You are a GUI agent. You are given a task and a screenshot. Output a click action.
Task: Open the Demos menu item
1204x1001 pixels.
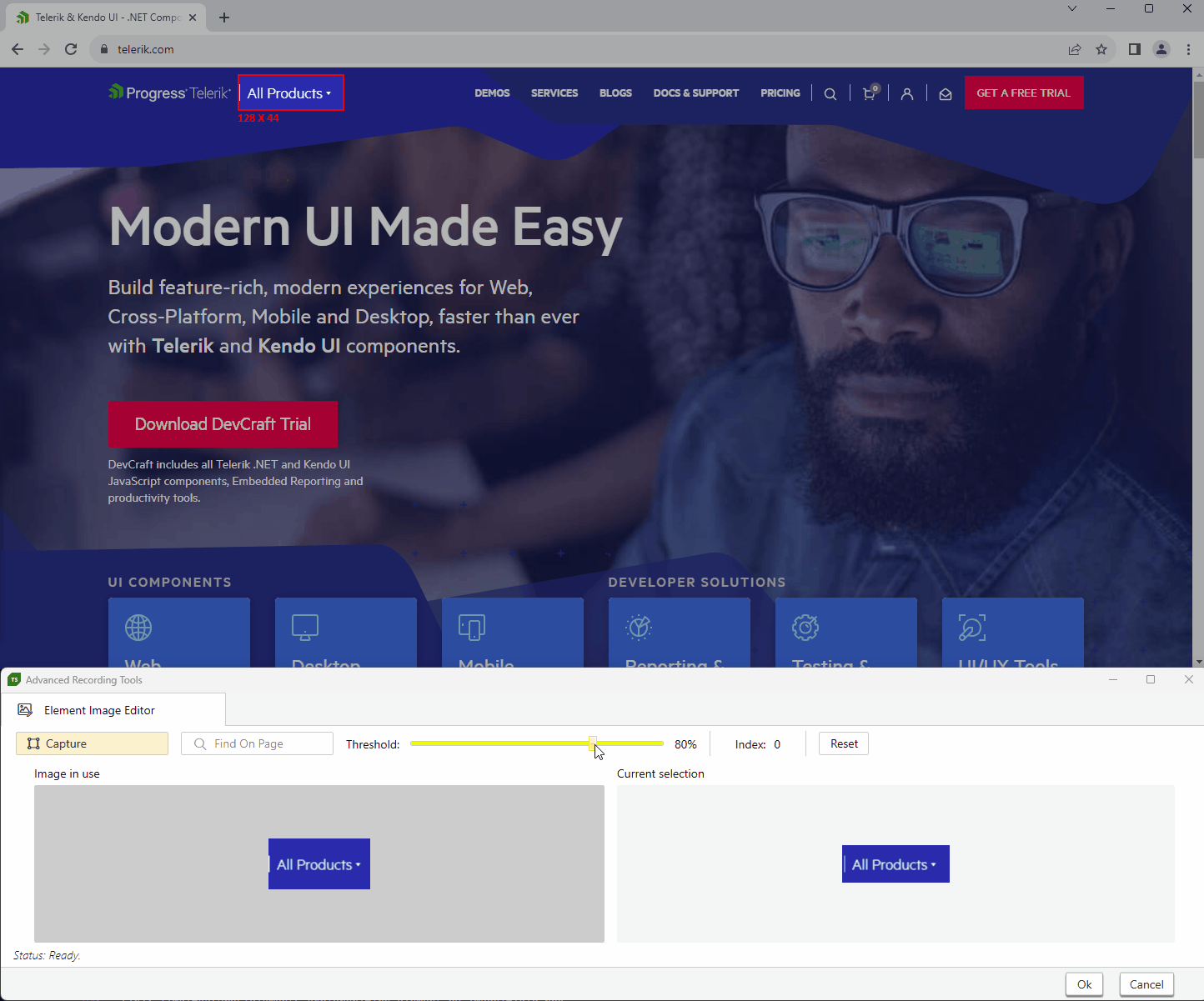pyautogui.click(x=492, y=93)
